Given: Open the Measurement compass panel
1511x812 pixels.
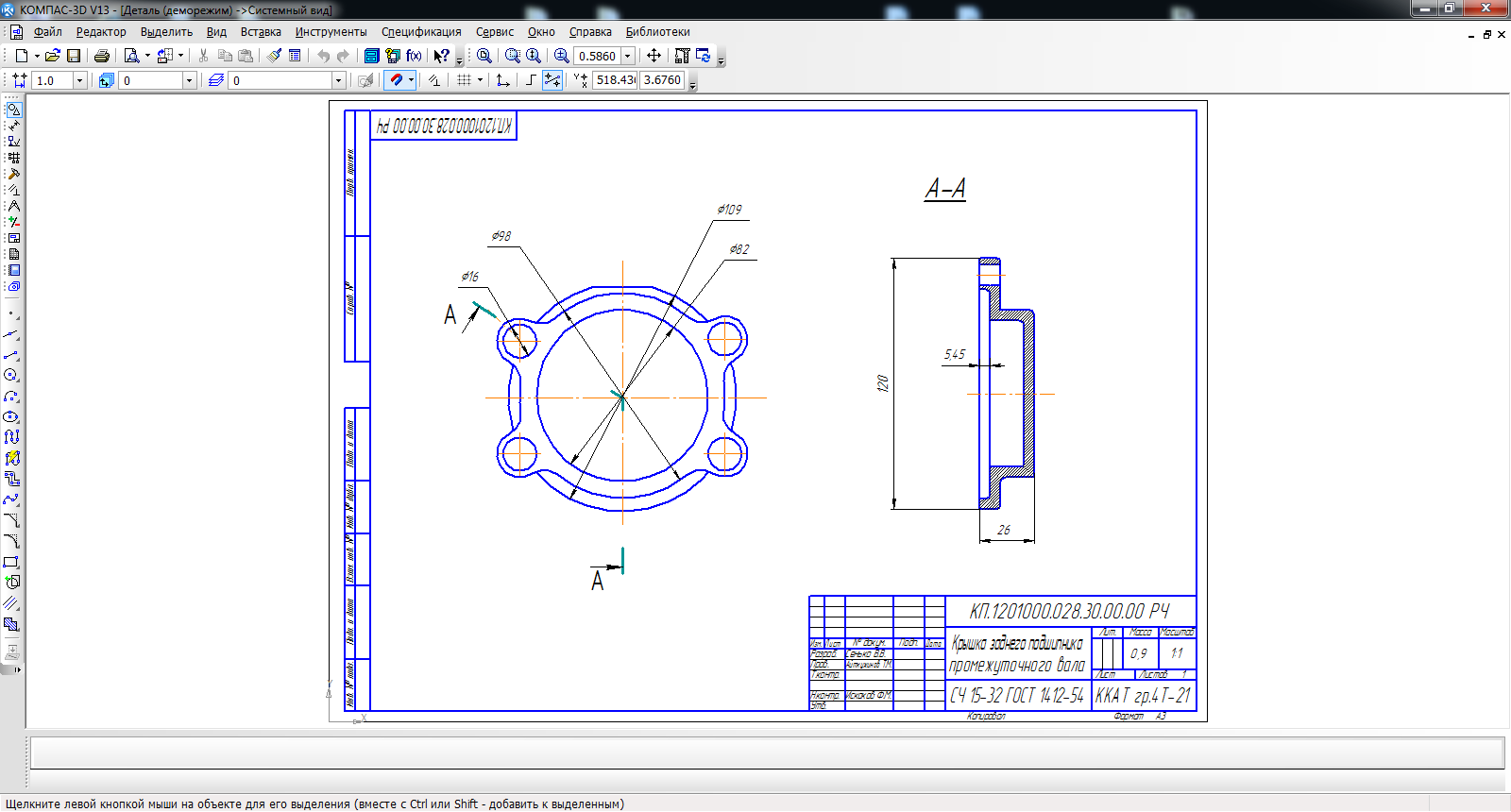Looking at the screenshot, I should [x=13, y=206].
